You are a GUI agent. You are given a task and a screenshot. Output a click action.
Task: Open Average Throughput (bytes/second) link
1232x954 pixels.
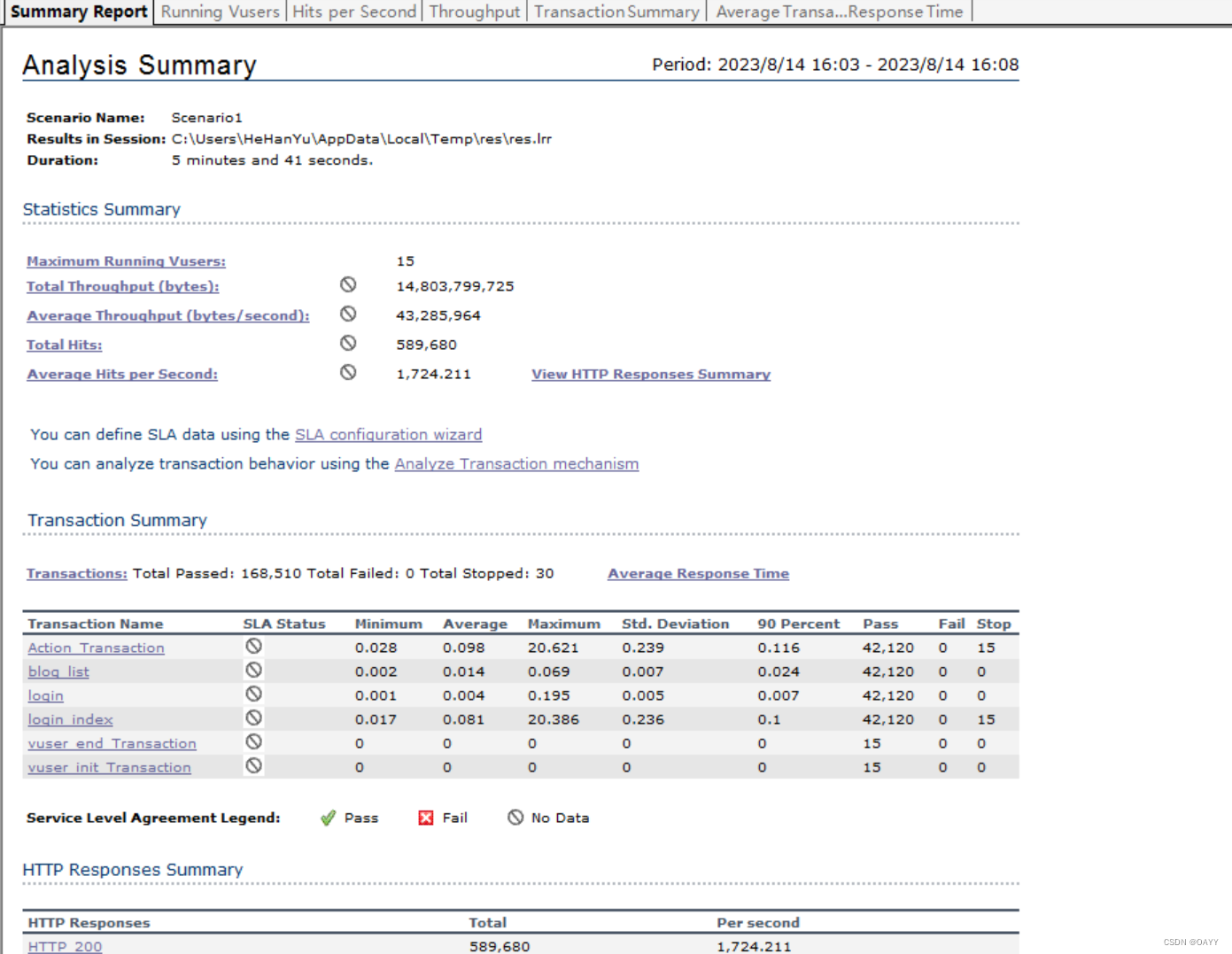tap(167, 315)
